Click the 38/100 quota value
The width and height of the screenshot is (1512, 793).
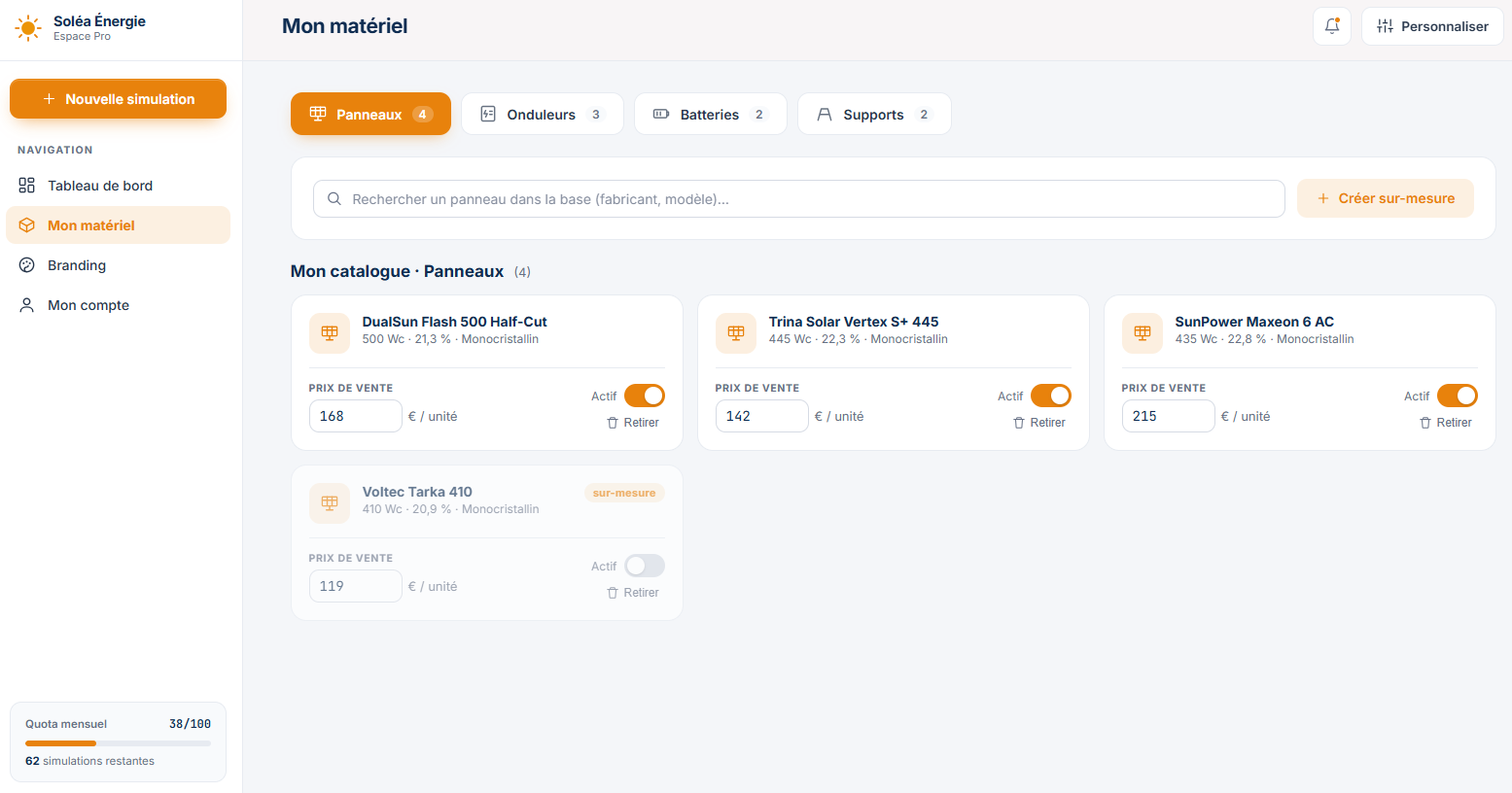pyautogui.click(x=190, y=724)
